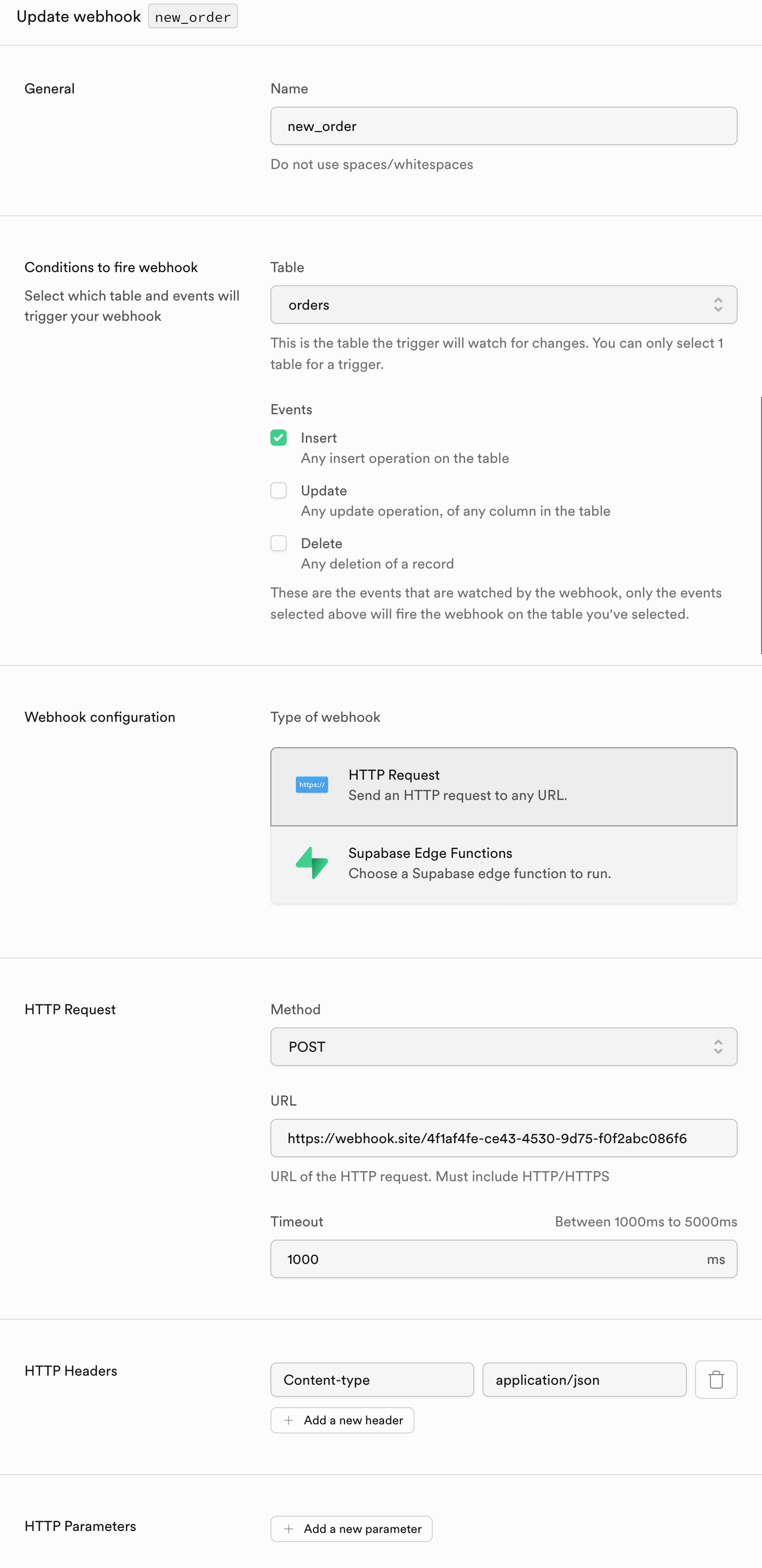Click "Any insert operation on the table" text
Viewport: 762px width, 1568px height.
click(405, 458)
